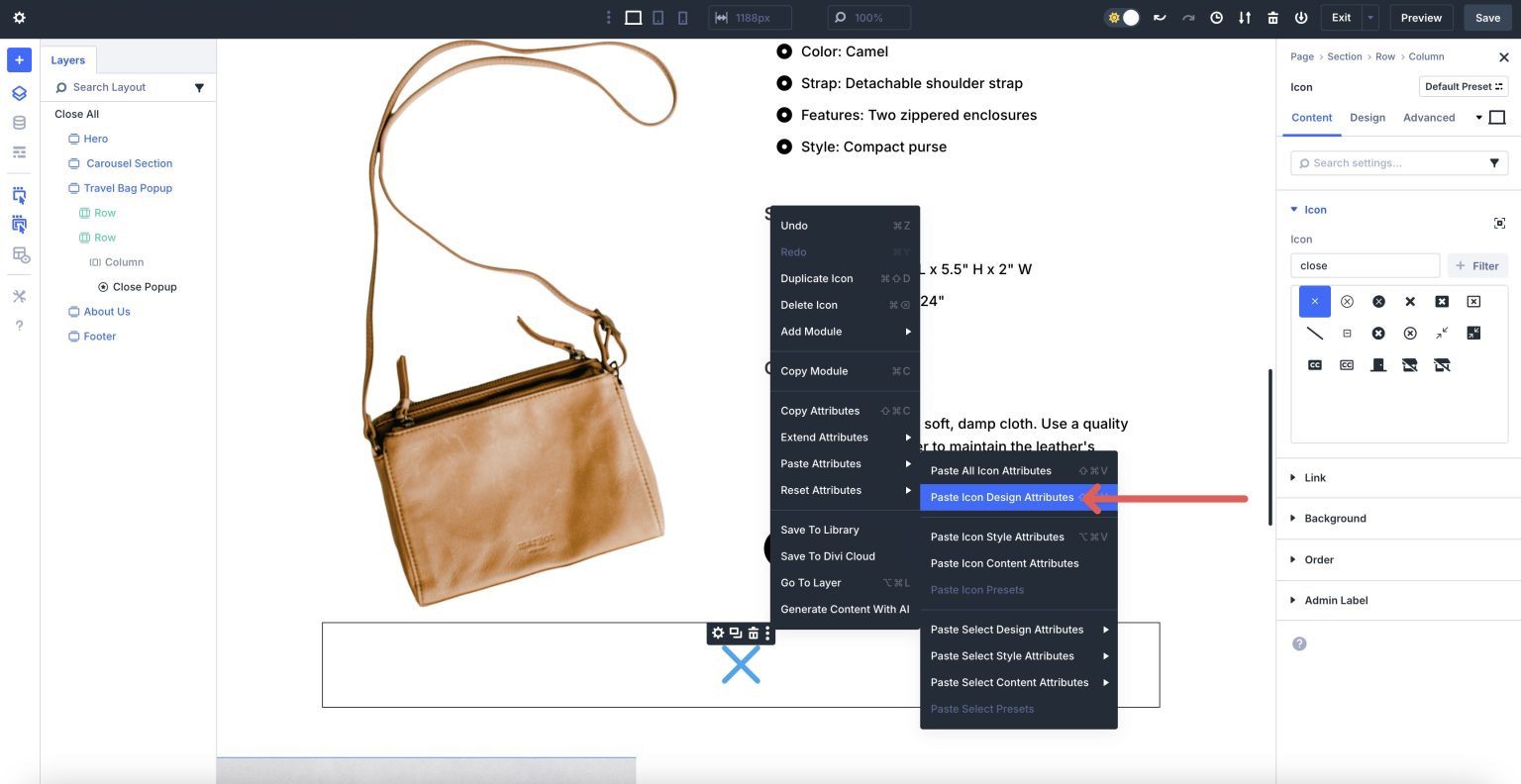Undo the last change via the toolbar arrow
1521x784 pixels.
(x=1160, y=17)
